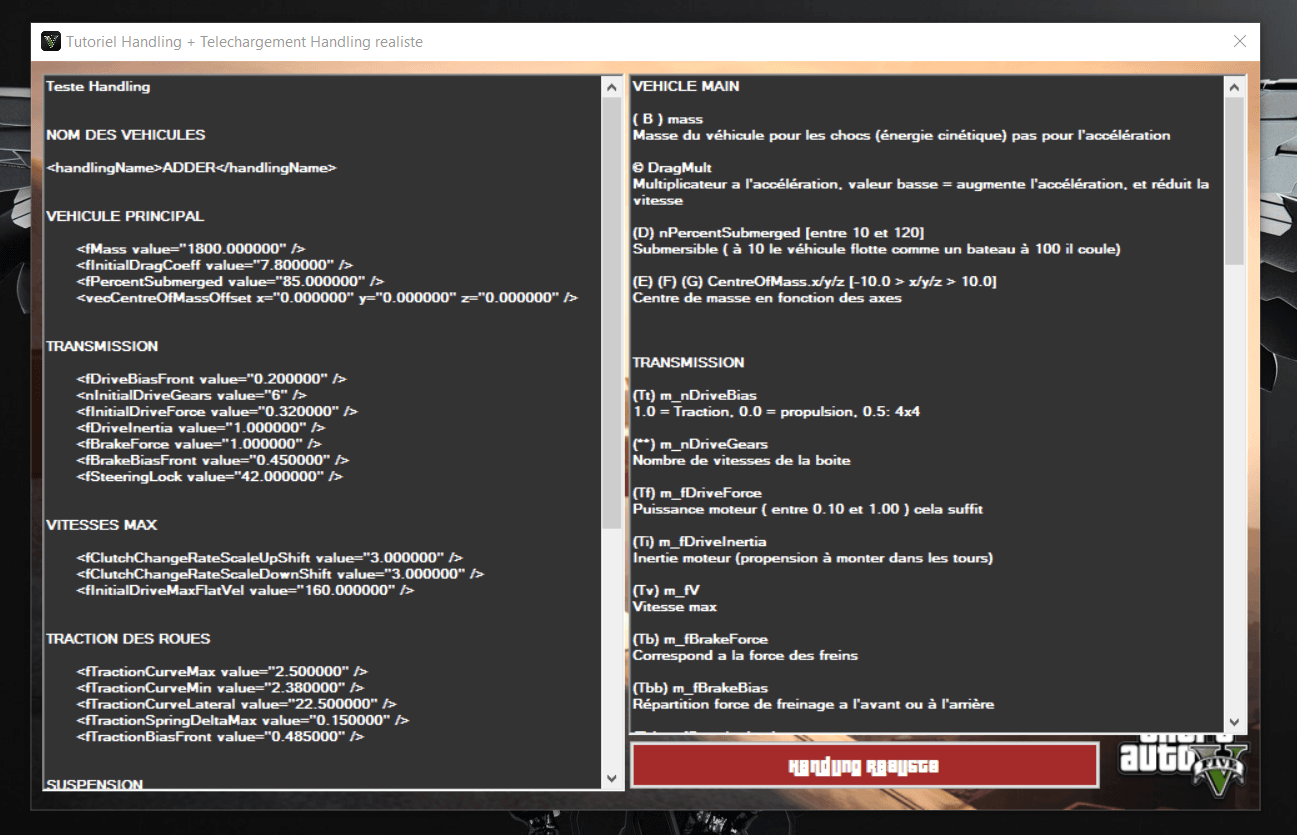Click the left pane's scroll down arrow
Screen dimensions: 1297x835
point(612,777)
